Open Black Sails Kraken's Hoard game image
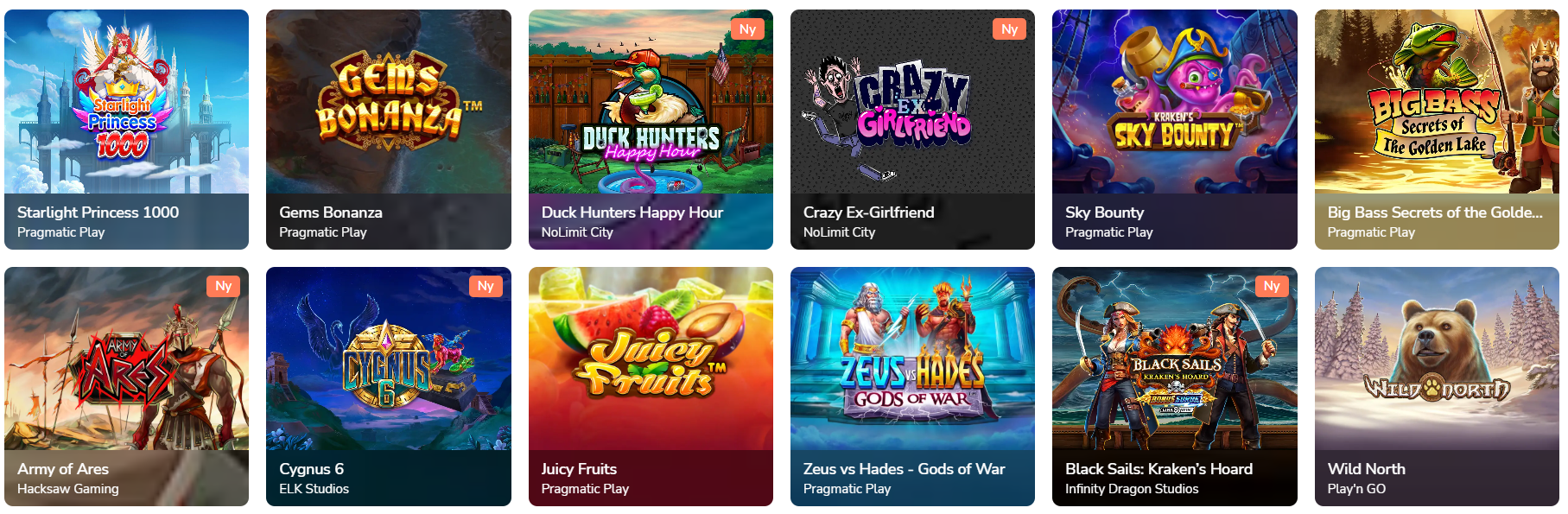This screenshot has height=514, width=1568. click(x=1175, y=359)
